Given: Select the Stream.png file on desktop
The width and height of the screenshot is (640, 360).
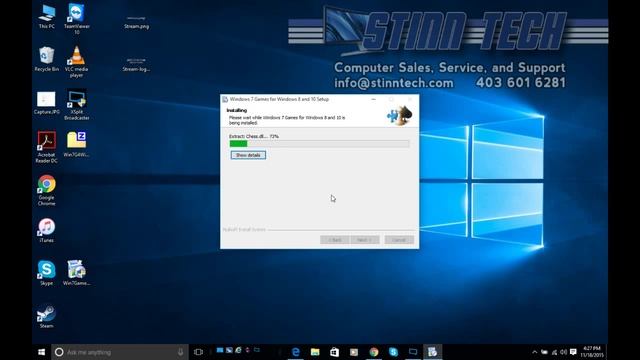Looking at the screenshot, I should point(136,22).
